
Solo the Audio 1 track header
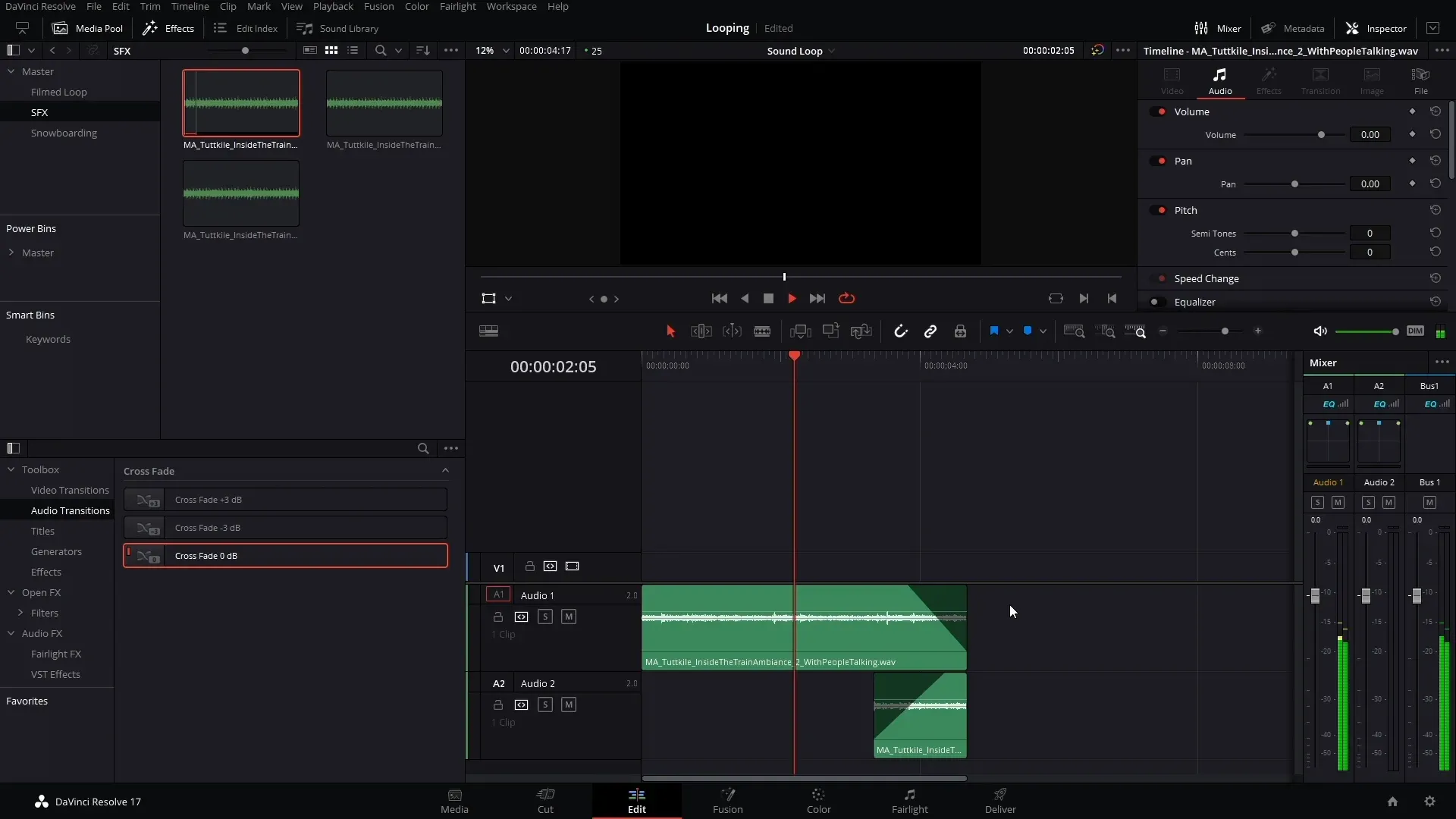[x=545, y=617]
